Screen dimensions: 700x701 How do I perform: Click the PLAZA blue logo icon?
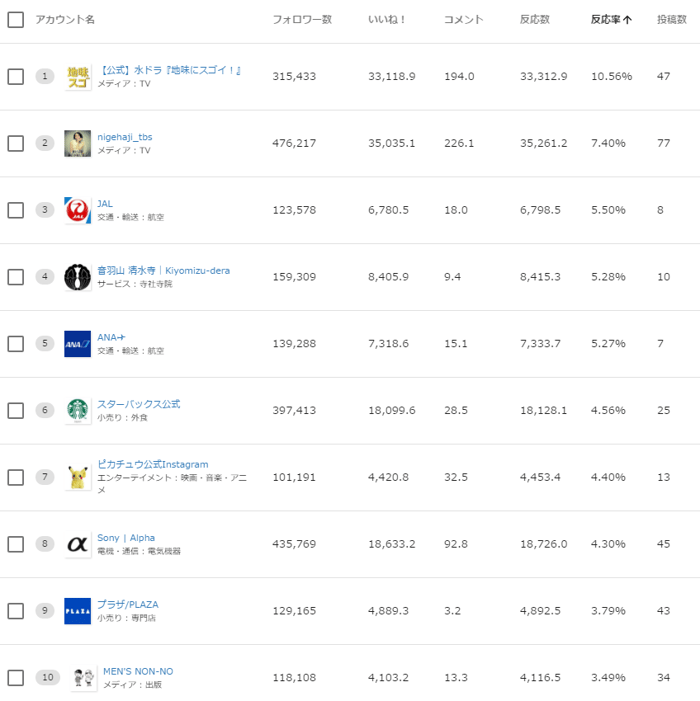click(78, 611)
